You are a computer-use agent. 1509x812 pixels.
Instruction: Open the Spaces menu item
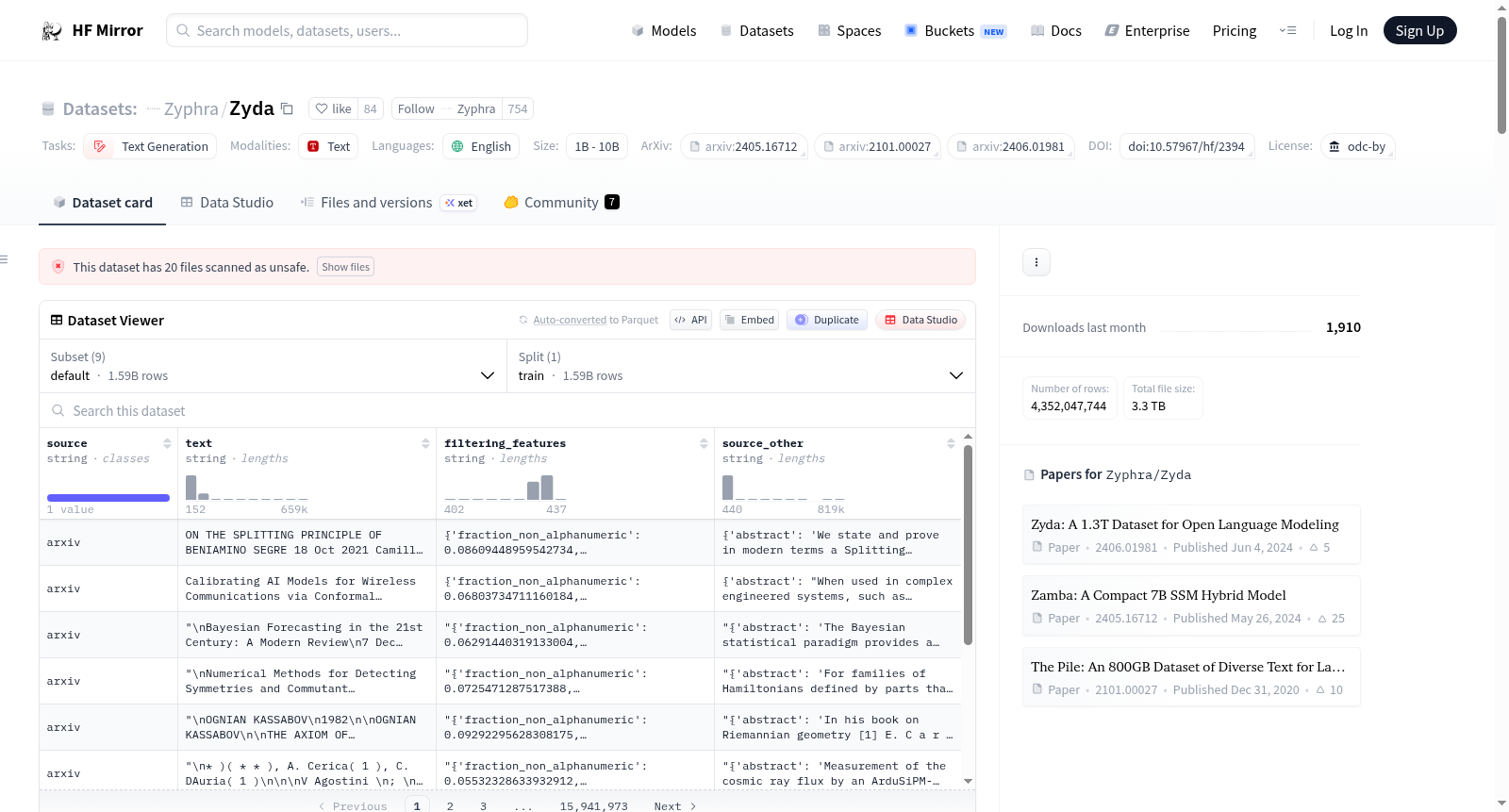pyautogui.click(x=849, y=31)
